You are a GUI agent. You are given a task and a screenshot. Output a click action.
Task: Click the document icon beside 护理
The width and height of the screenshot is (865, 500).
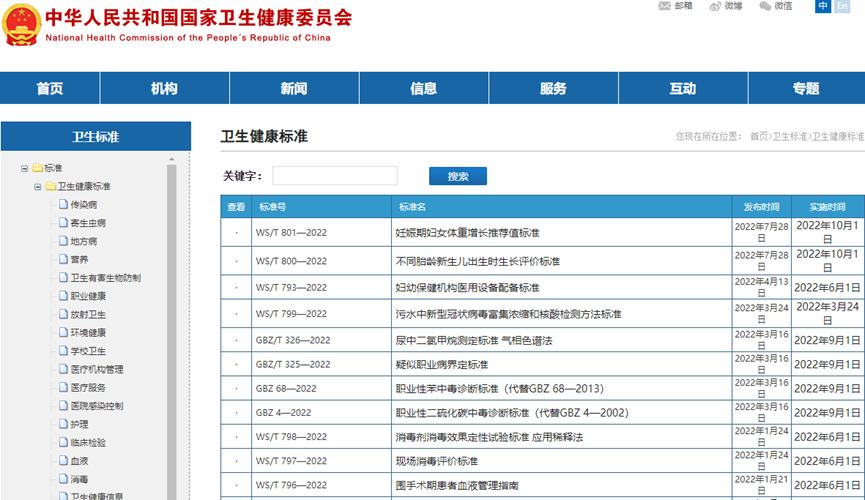[x=63, y=424]
